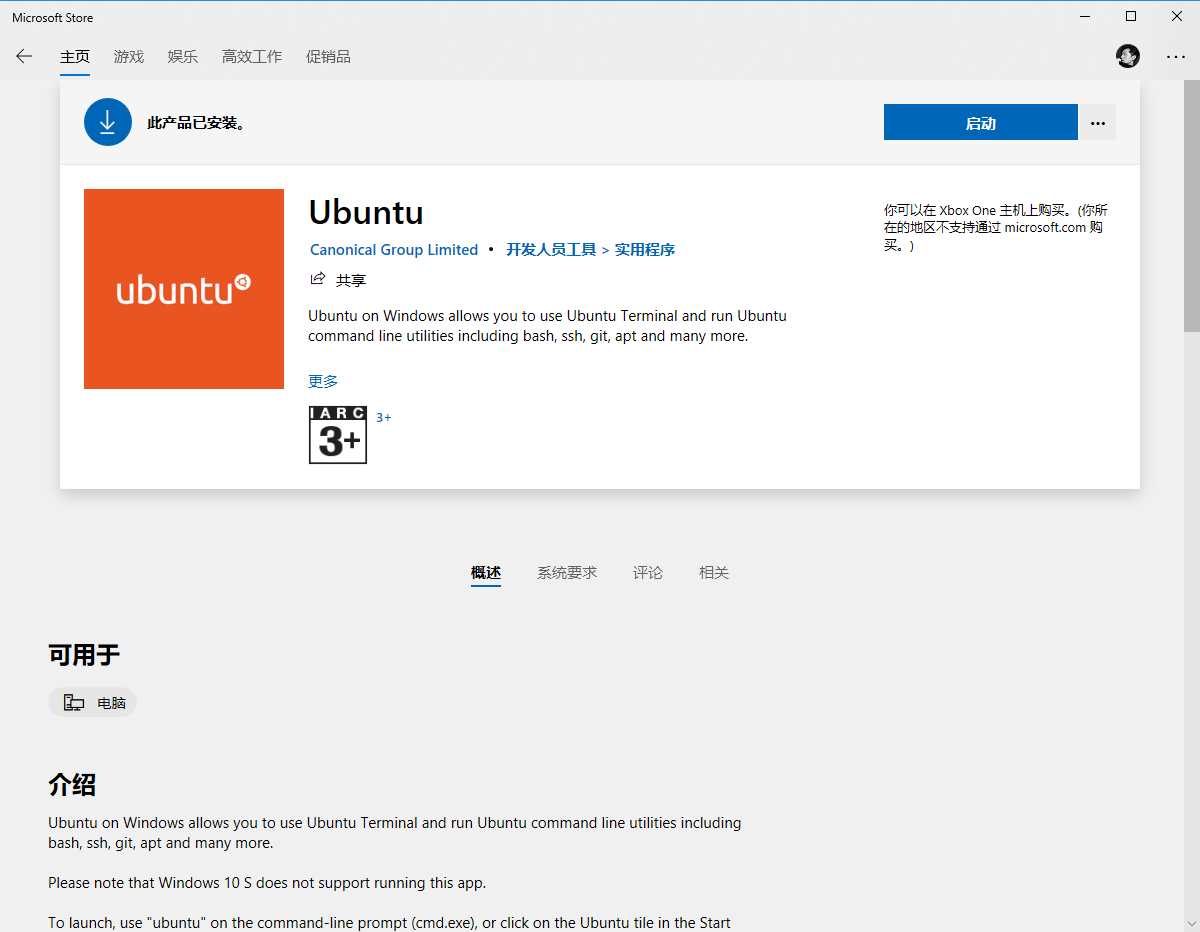The width and height of the screenshot is (1200, 932).
Task: Click the PC device icon under 可用于
Action: pos(74,703)
